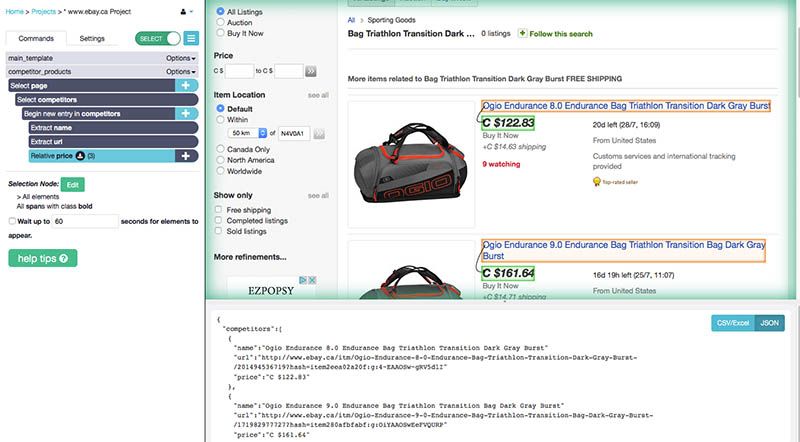Click the maximum price input field

point(289,71)
